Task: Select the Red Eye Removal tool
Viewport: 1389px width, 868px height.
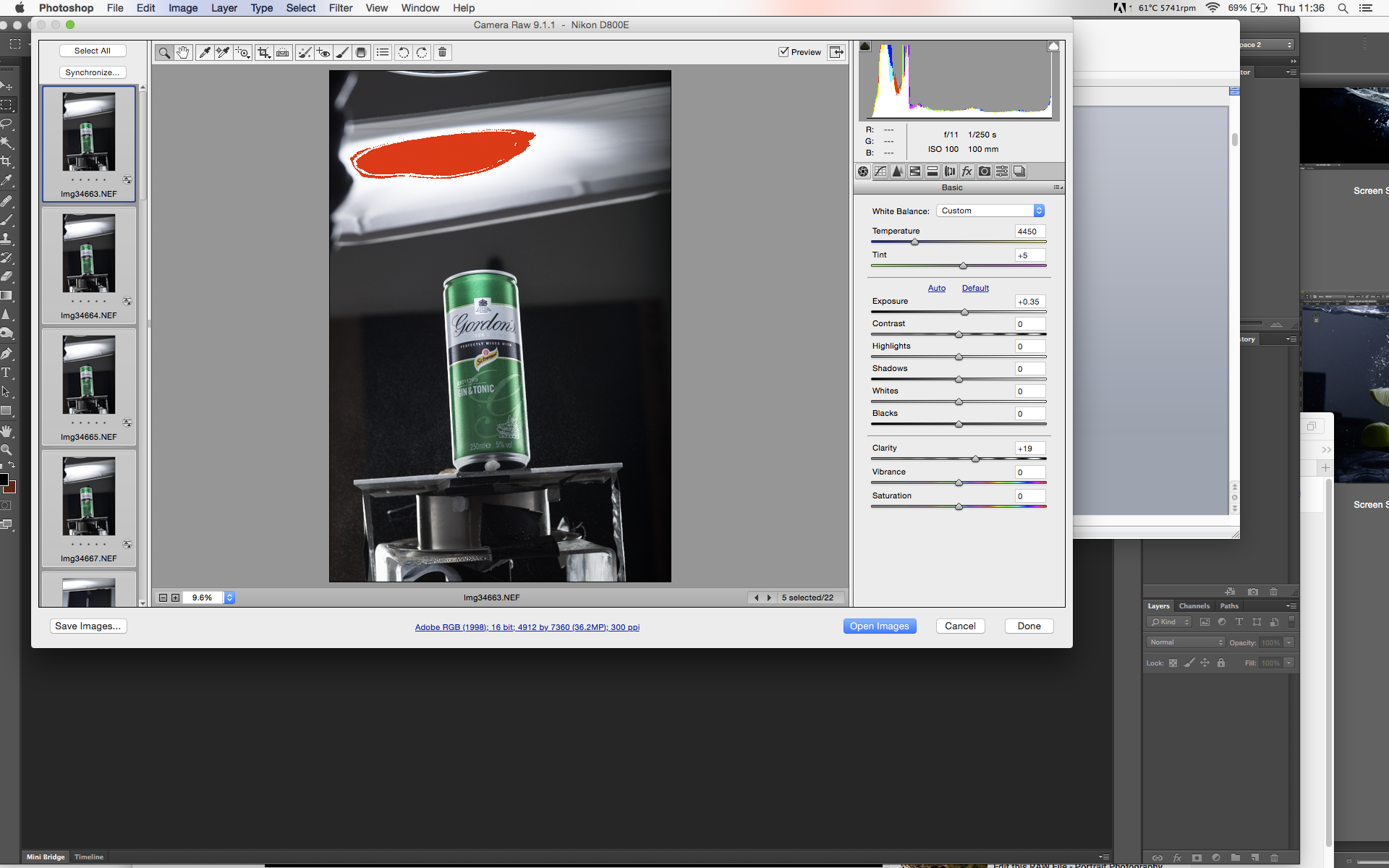Action: pyautogui.click(x=323, y=53)
